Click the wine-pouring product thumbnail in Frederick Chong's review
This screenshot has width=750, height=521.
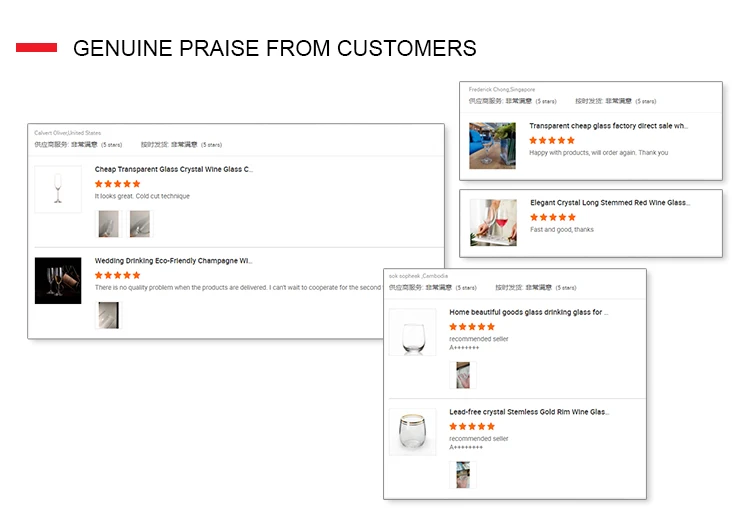[493, 146]
